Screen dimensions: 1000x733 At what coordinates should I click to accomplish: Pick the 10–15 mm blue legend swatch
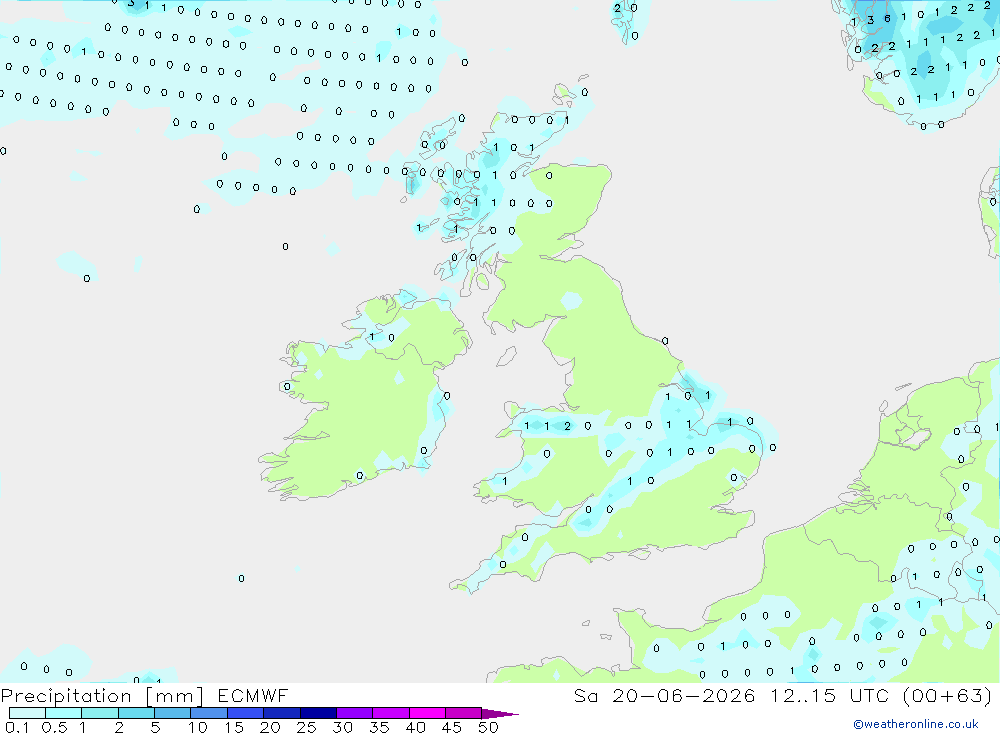pos(209,713)
